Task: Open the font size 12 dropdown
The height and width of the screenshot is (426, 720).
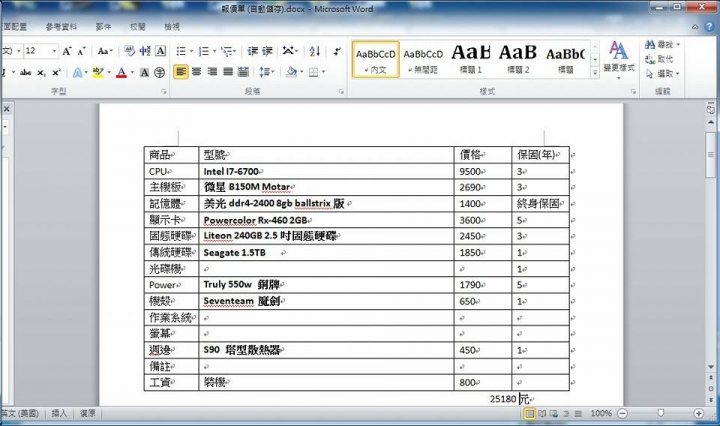Action: pyautogui.click(x=55, y=51)
